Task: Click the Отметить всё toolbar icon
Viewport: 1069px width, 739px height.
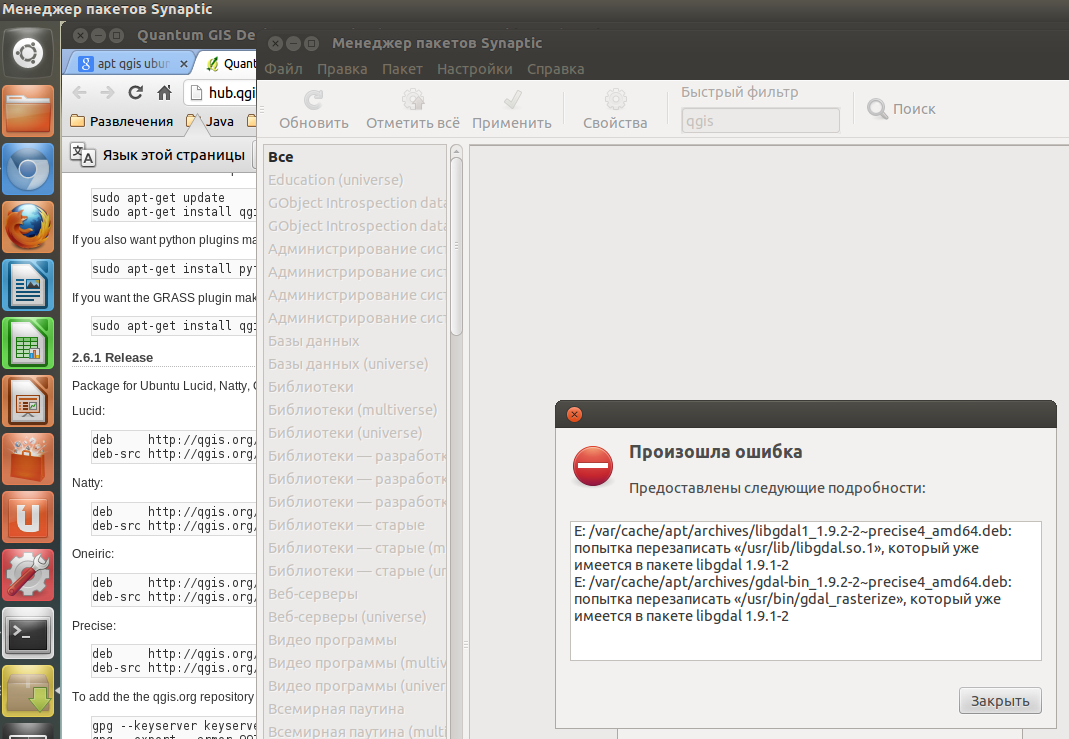Action: click(413, 100)
